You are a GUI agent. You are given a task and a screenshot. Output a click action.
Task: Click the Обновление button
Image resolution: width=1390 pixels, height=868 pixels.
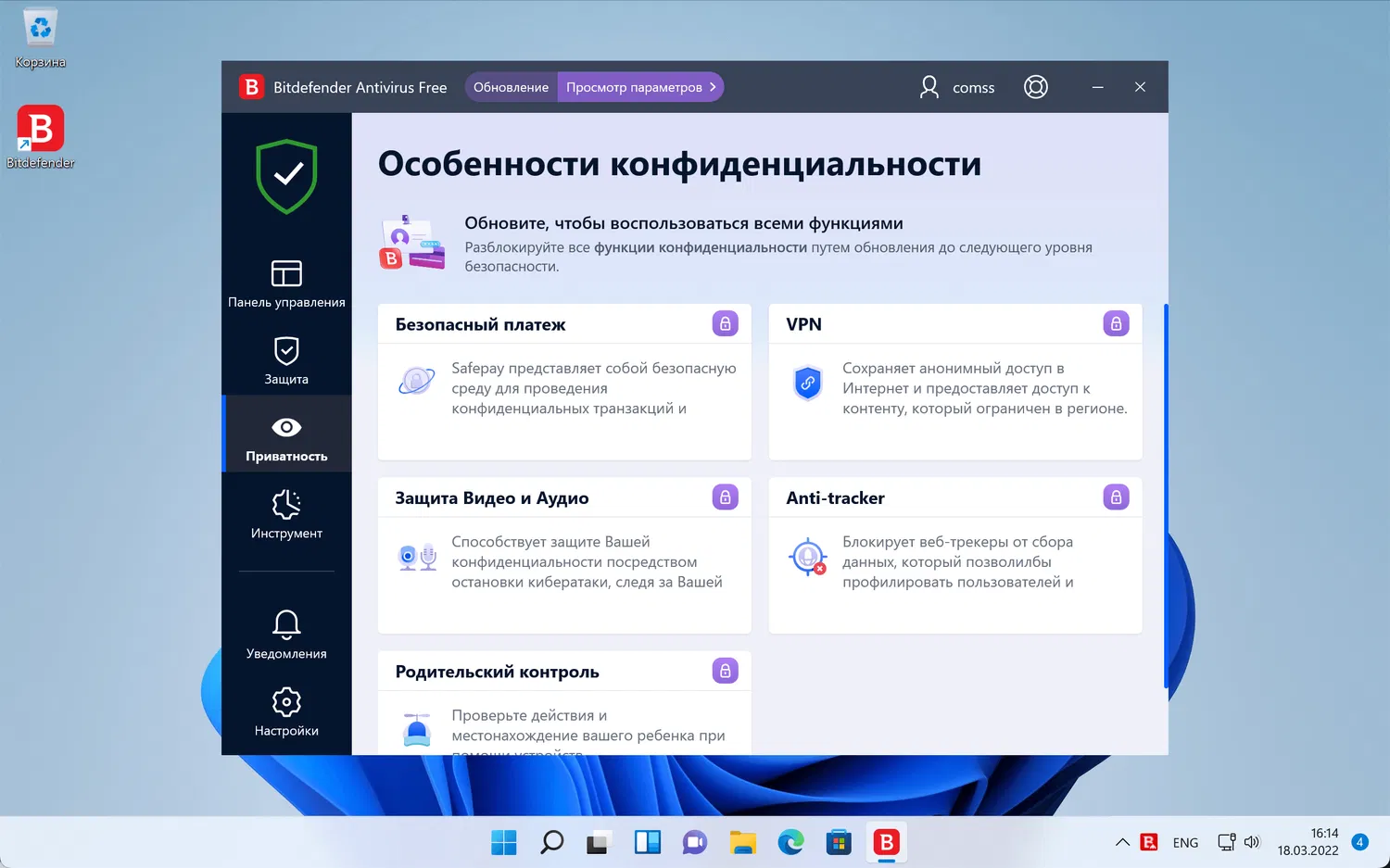(x=512, y=87)
